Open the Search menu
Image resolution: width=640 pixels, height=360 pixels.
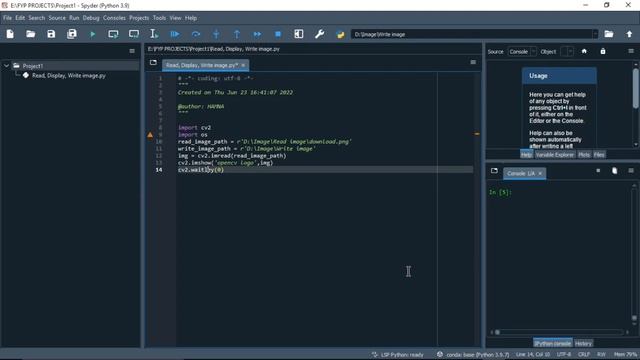[x=36, y=18]
